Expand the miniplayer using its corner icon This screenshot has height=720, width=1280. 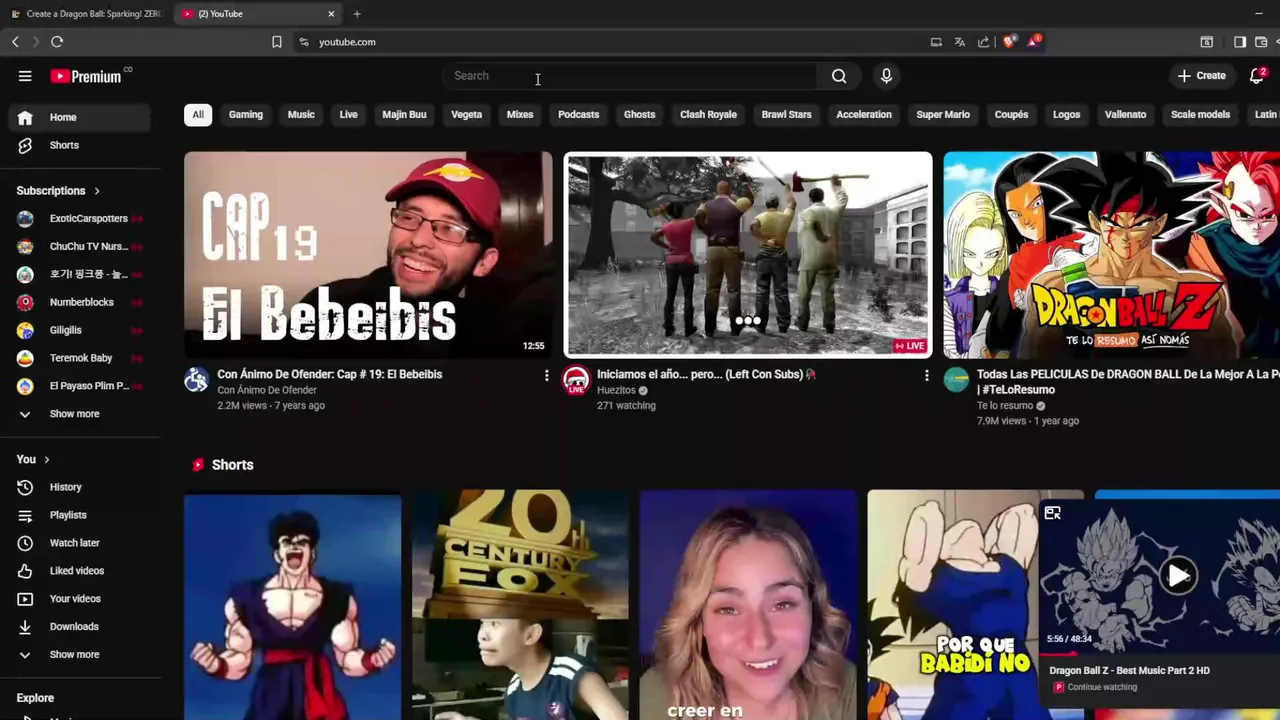tap(1052, 513)
